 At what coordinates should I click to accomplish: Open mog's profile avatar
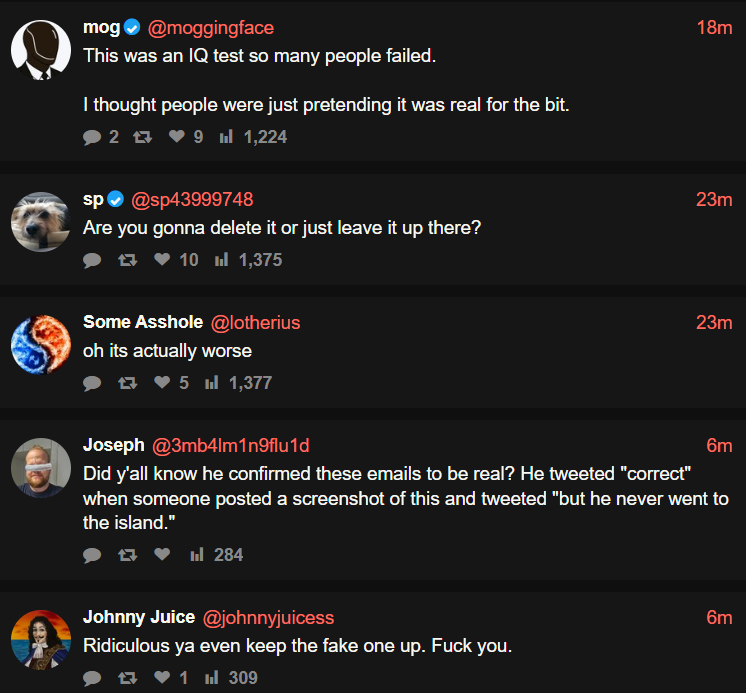(41, 48)
